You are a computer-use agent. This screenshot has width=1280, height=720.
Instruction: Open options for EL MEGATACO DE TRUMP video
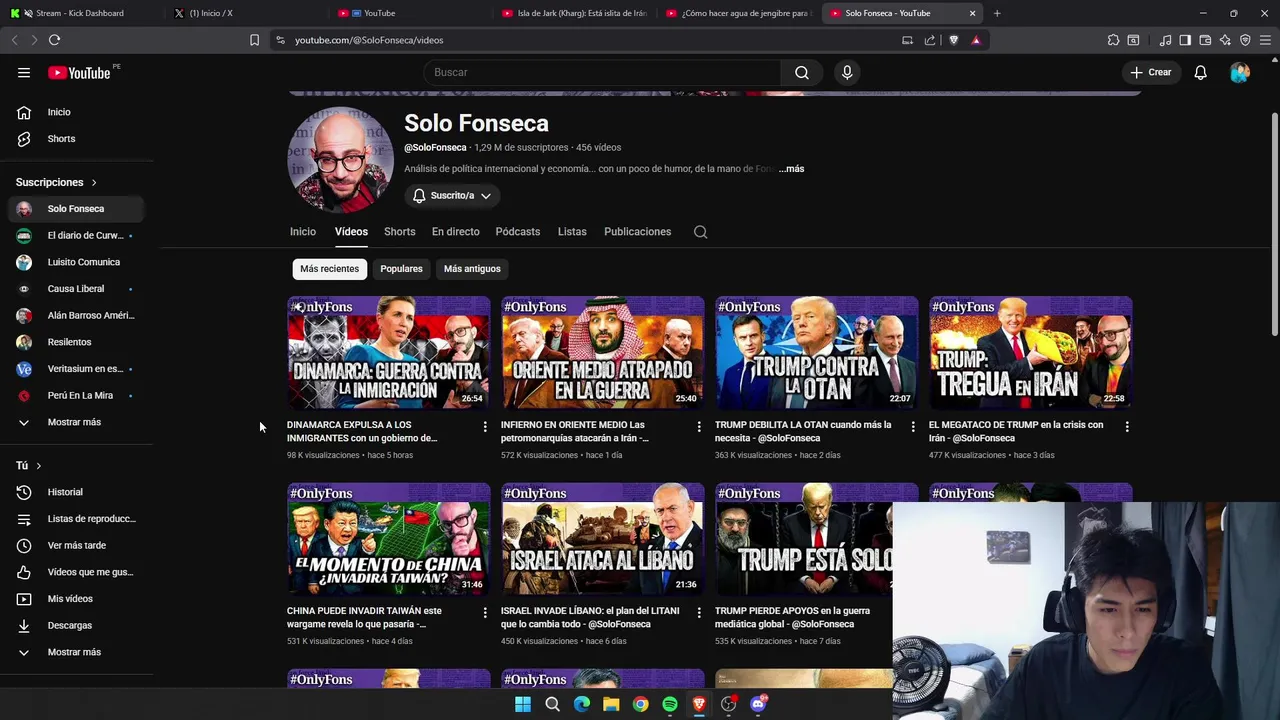tap(1127, 427)
